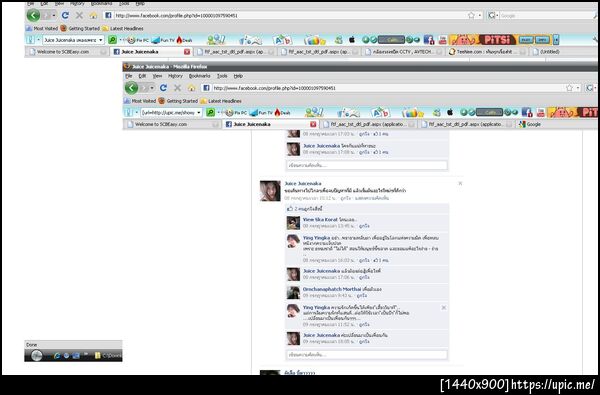The image size is (600, 395).
Task: Reload the page in the front Firefox window
Action: click(x=163, y=88)
